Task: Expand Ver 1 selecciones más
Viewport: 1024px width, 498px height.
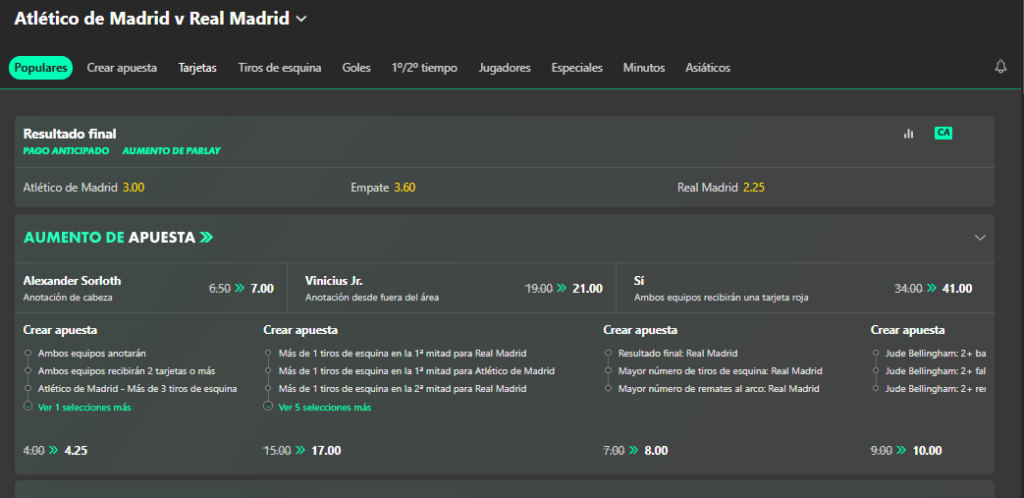Action: point(85,407)
